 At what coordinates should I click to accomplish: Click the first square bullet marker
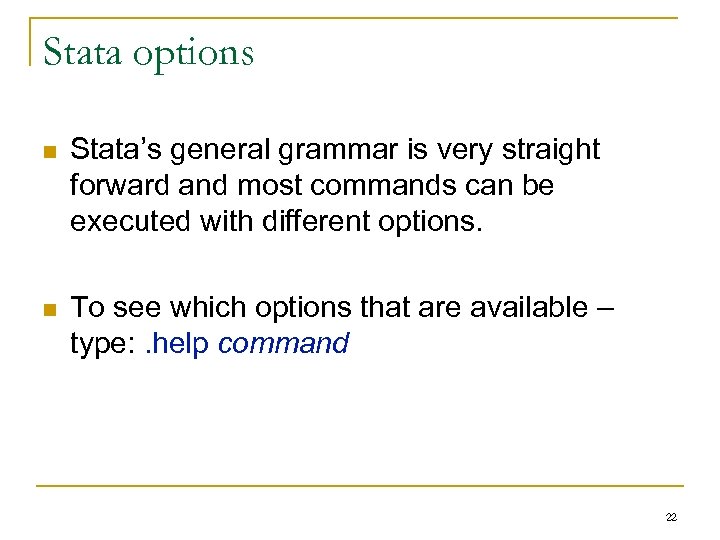tap(49, 152)
